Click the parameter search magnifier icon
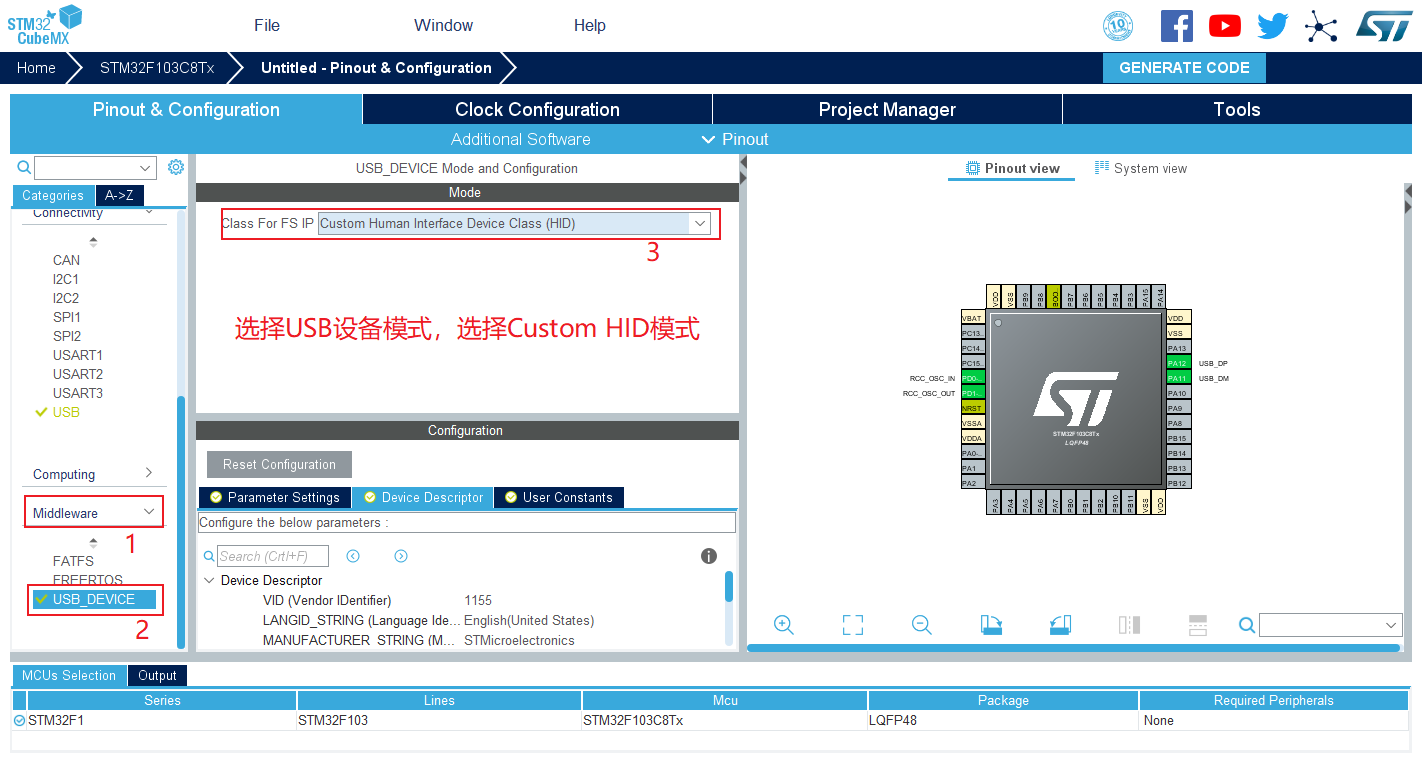This screenshot has height=763, width=1422. pyautogui.click(x=209, y=556)
